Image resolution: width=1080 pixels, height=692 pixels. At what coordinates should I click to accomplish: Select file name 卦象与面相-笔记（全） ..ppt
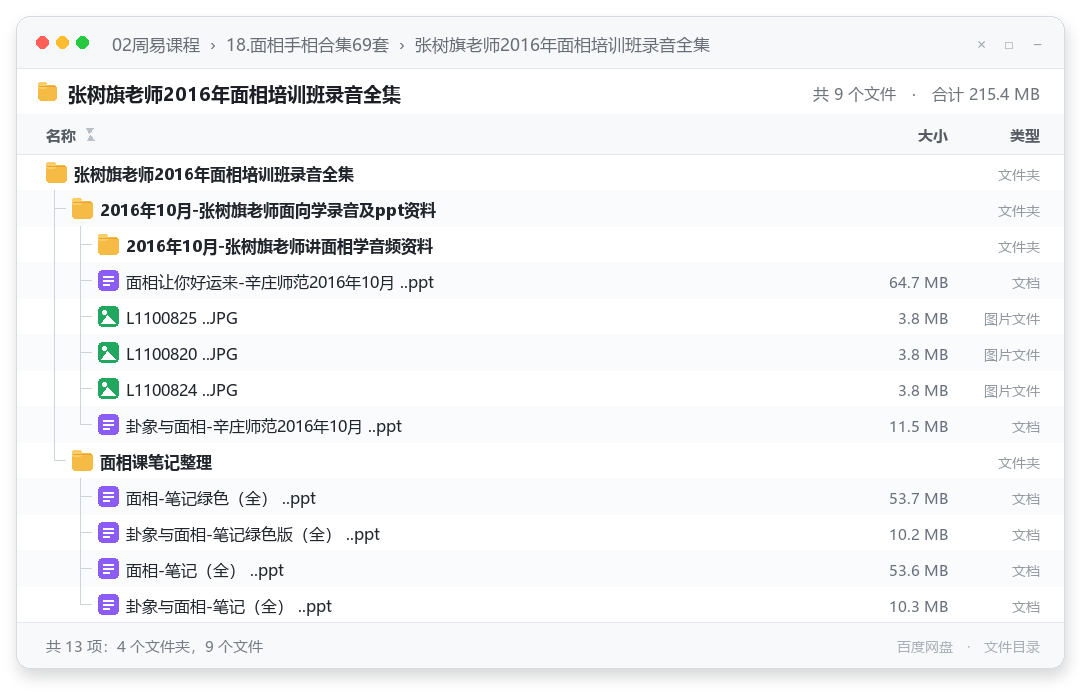229,606
